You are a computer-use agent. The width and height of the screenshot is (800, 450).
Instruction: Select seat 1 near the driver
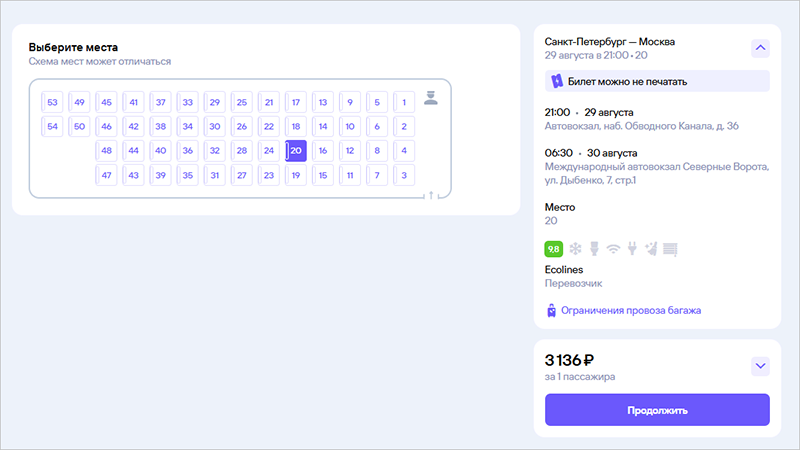coord(404,102)
